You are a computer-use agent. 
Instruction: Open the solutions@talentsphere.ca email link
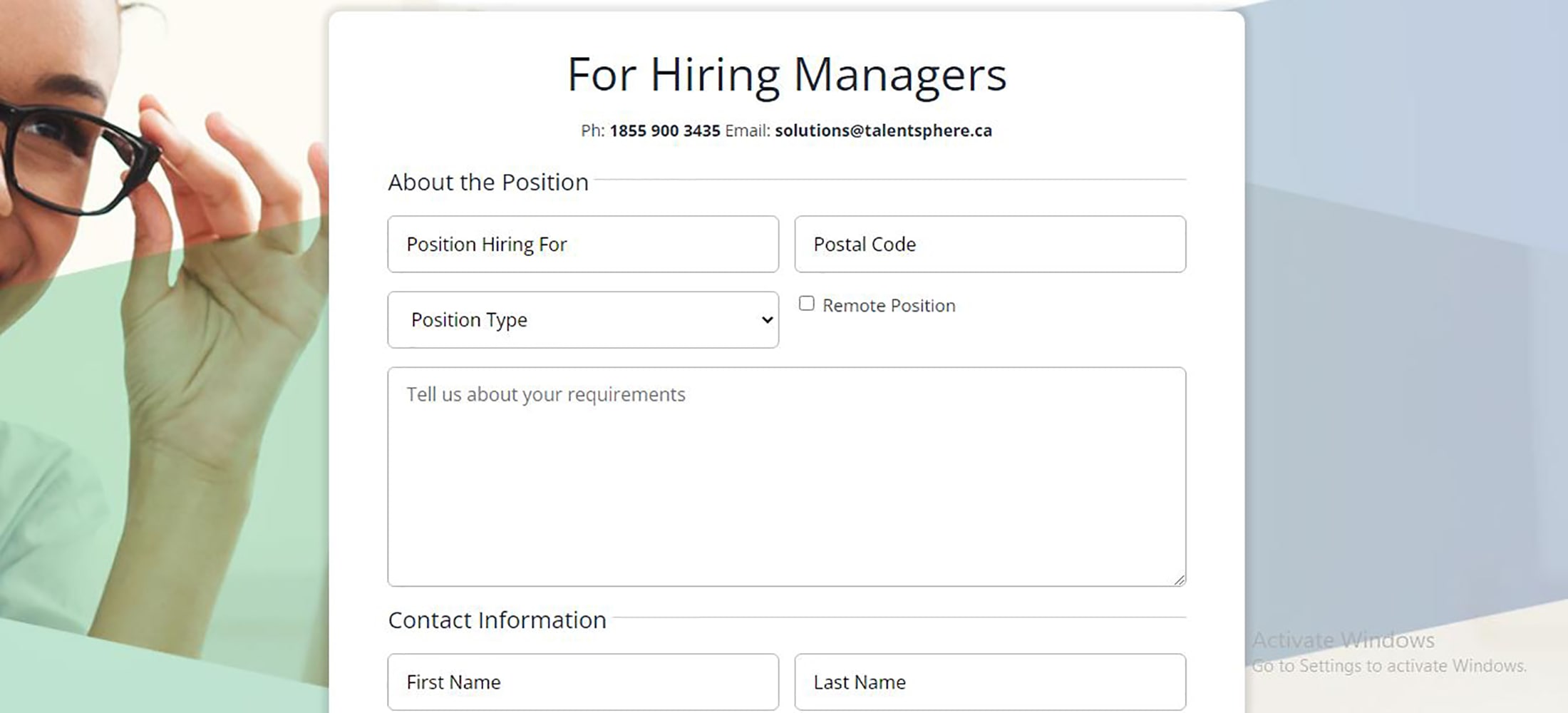pos(883,131)
